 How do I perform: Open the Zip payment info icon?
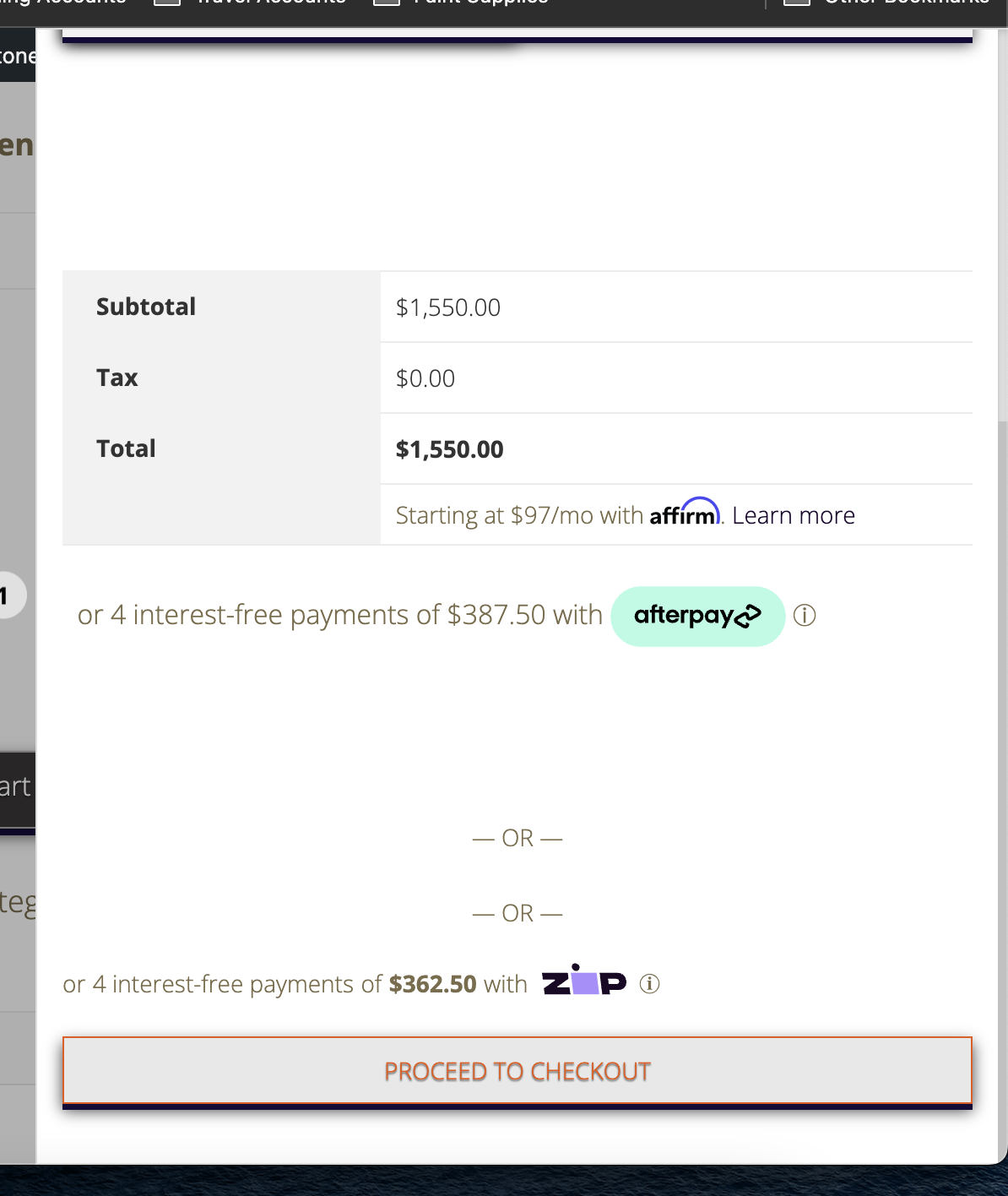(x=649, y=984)
